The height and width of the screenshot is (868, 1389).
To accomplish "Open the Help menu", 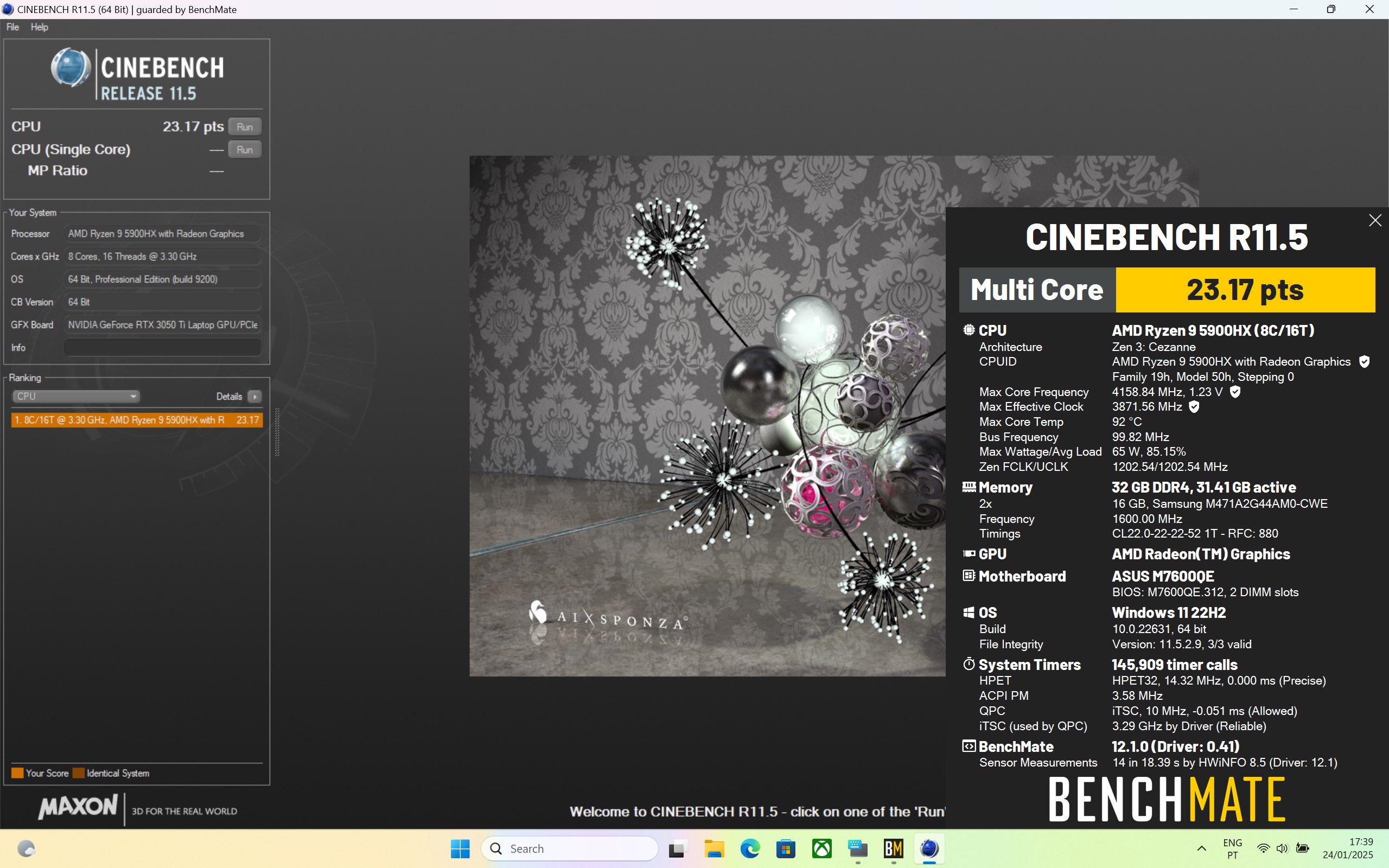I will point(39,27).
